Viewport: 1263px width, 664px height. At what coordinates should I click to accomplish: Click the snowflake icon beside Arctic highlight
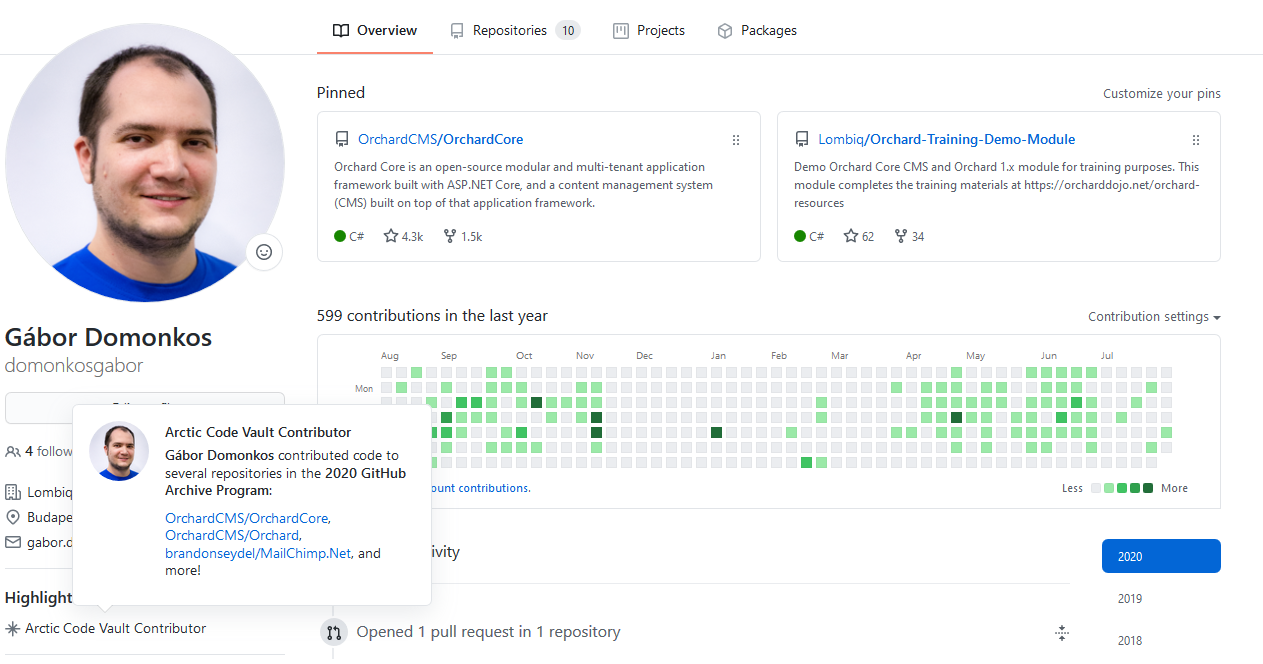[13, 629]
